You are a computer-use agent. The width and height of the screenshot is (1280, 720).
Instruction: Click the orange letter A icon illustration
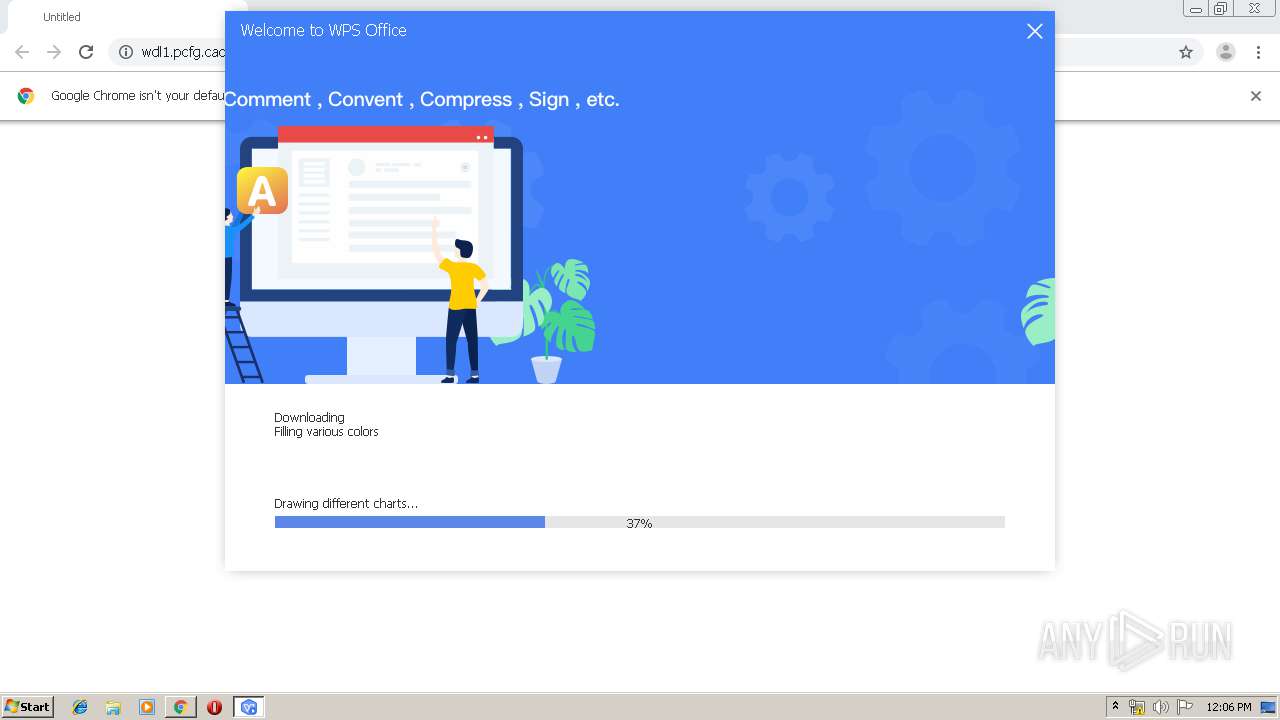[x=262, y=190]
